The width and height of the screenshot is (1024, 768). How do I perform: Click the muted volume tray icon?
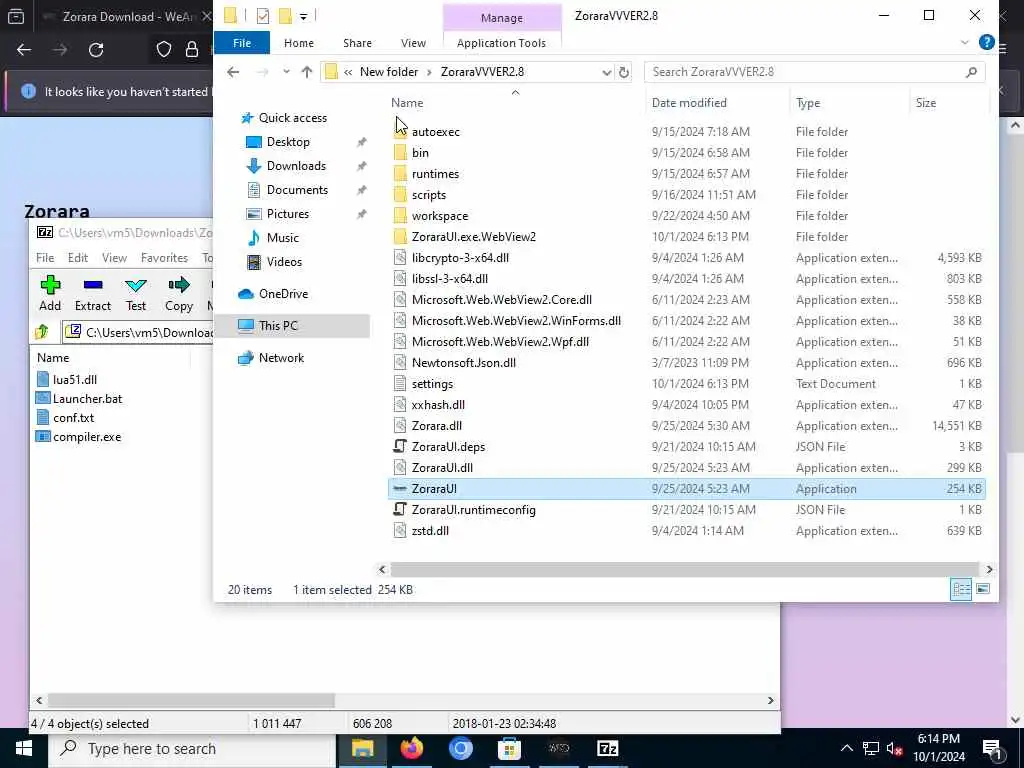[895, 749]
